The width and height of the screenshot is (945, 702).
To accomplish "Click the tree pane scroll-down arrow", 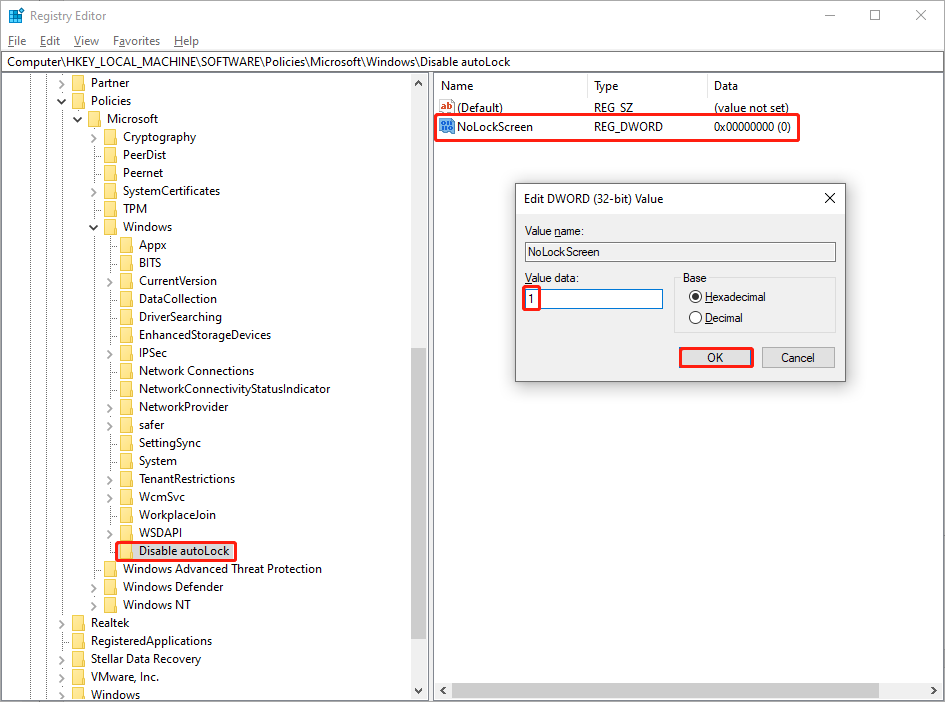I will click(418, 691).
